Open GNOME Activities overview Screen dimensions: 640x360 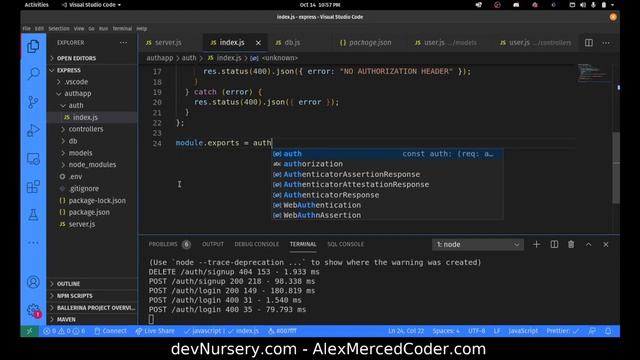tap(36, 5)
